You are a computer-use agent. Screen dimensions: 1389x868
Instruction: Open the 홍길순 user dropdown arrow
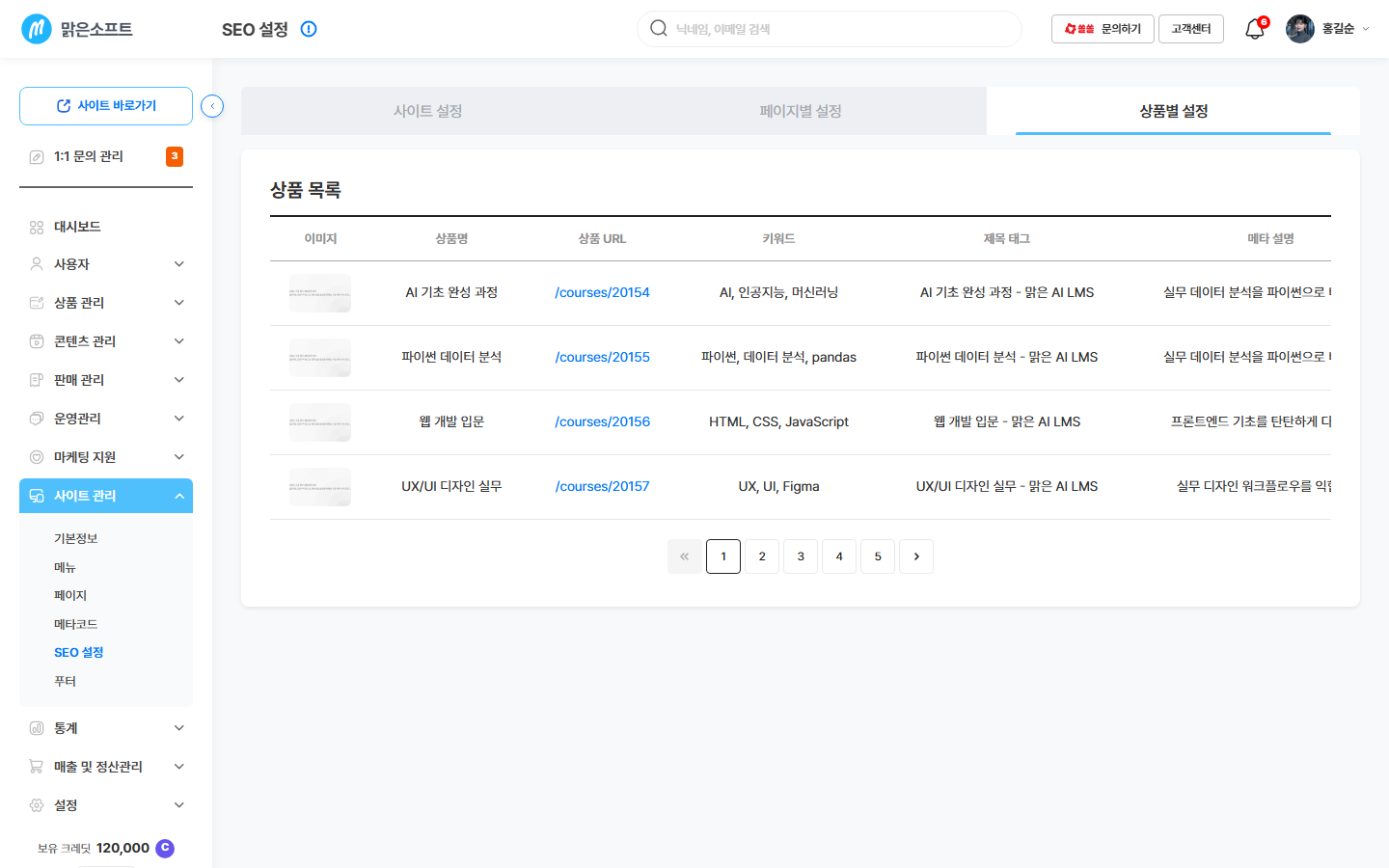pos(1366,29)
